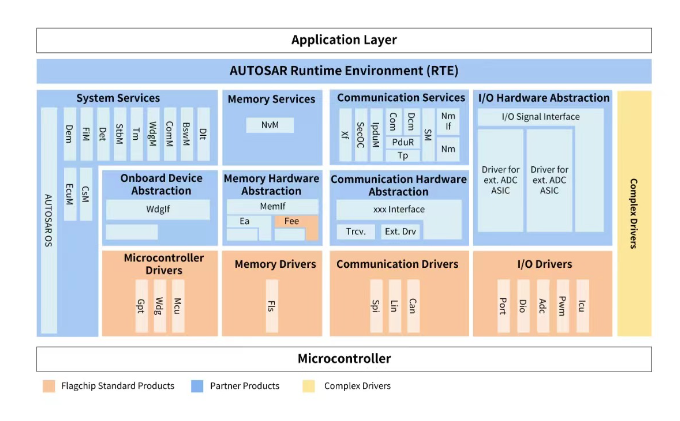Click the orange Flagchip Standard Products legend swatch
680x421 pixels.
49,386
